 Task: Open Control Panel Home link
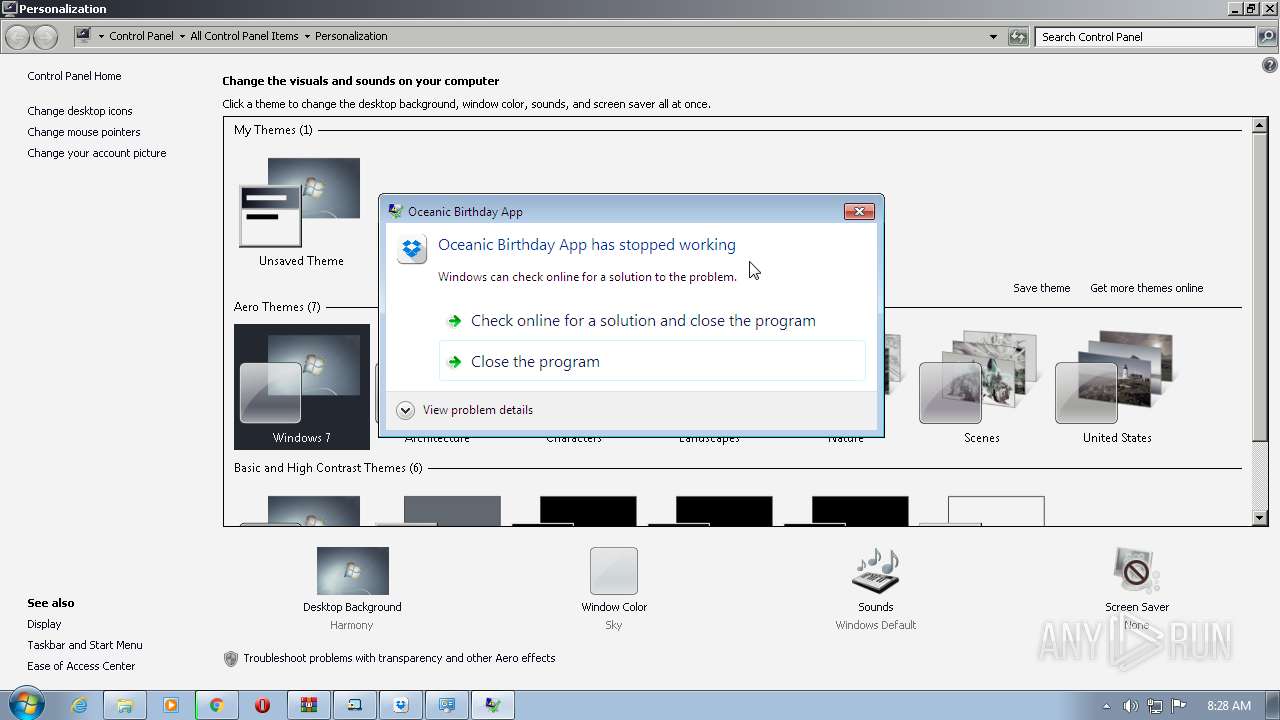(74, 76)
